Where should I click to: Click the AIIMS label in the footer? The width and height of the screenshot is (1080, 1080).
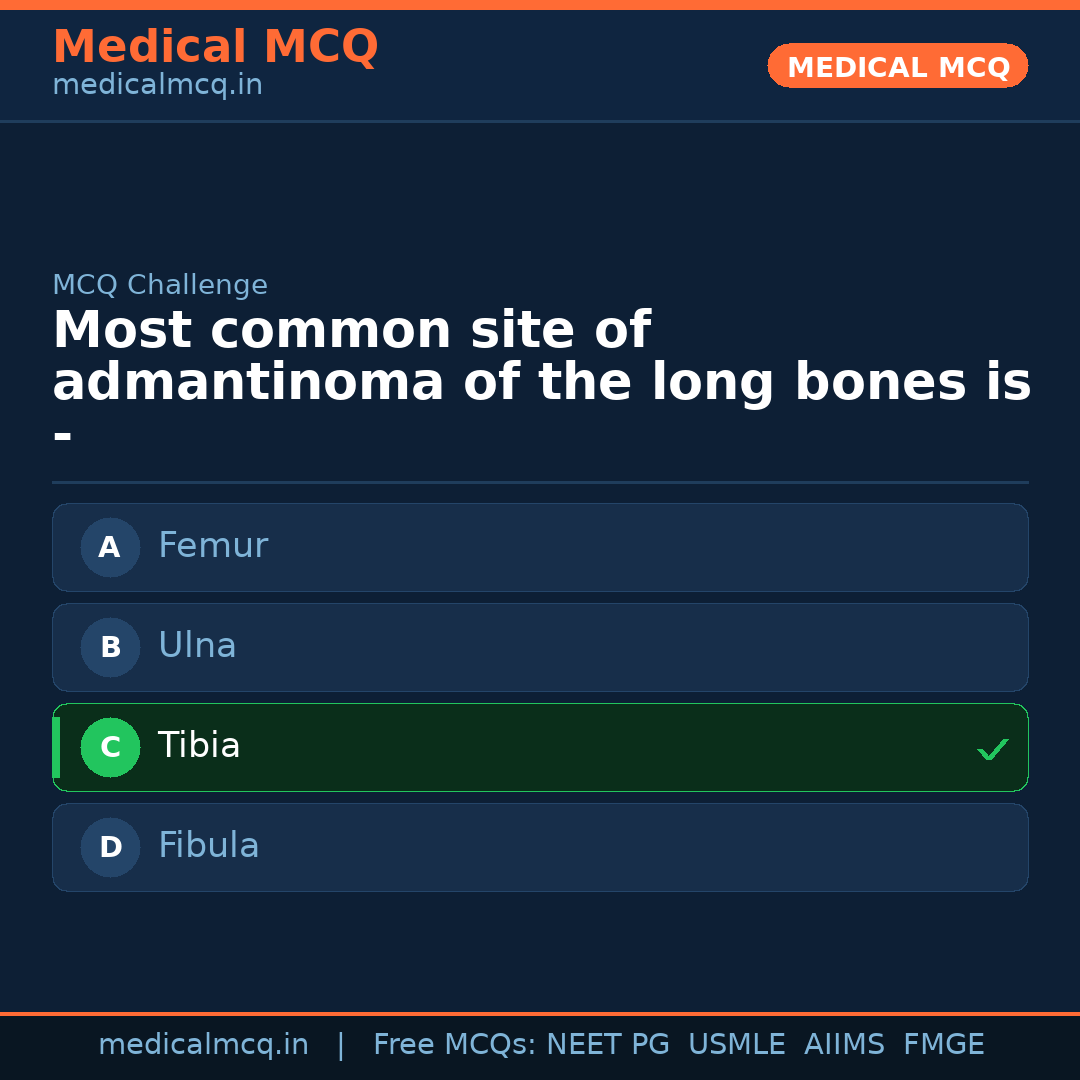(x=844, y=1045)
